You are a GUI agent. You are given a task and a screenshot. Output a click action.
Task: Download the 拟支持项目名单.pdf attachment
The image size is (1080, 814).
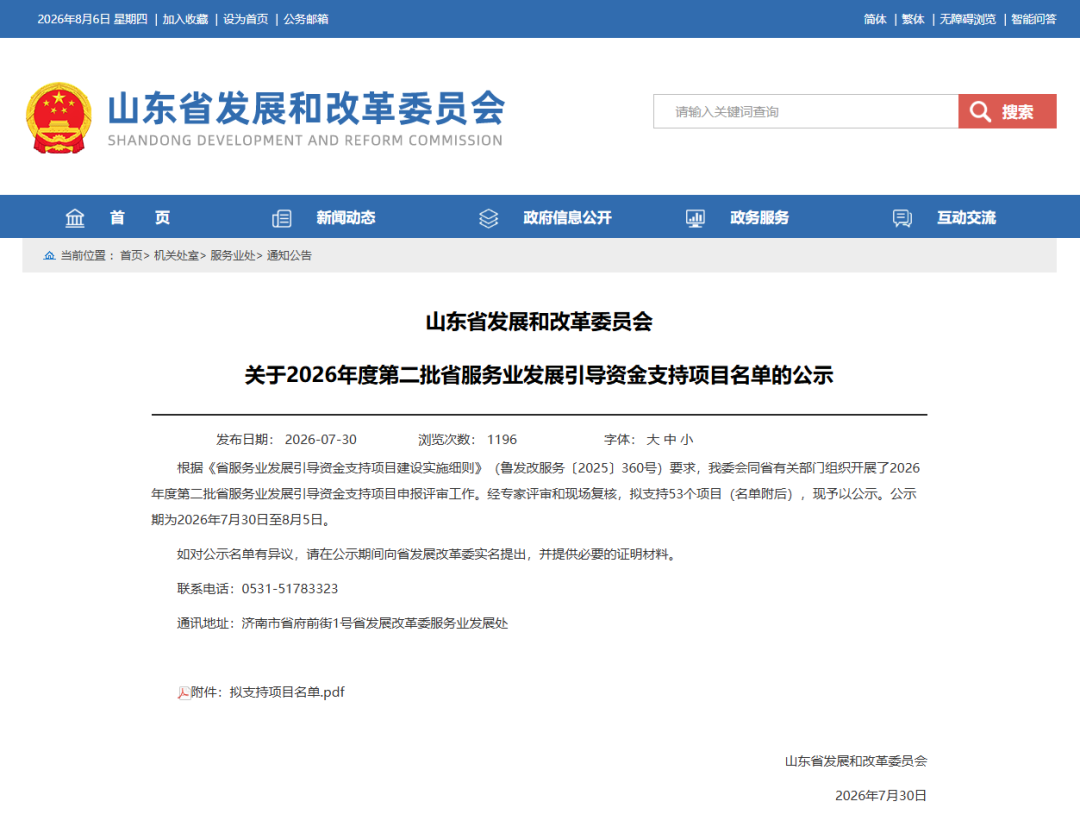[x=287, y=692]
